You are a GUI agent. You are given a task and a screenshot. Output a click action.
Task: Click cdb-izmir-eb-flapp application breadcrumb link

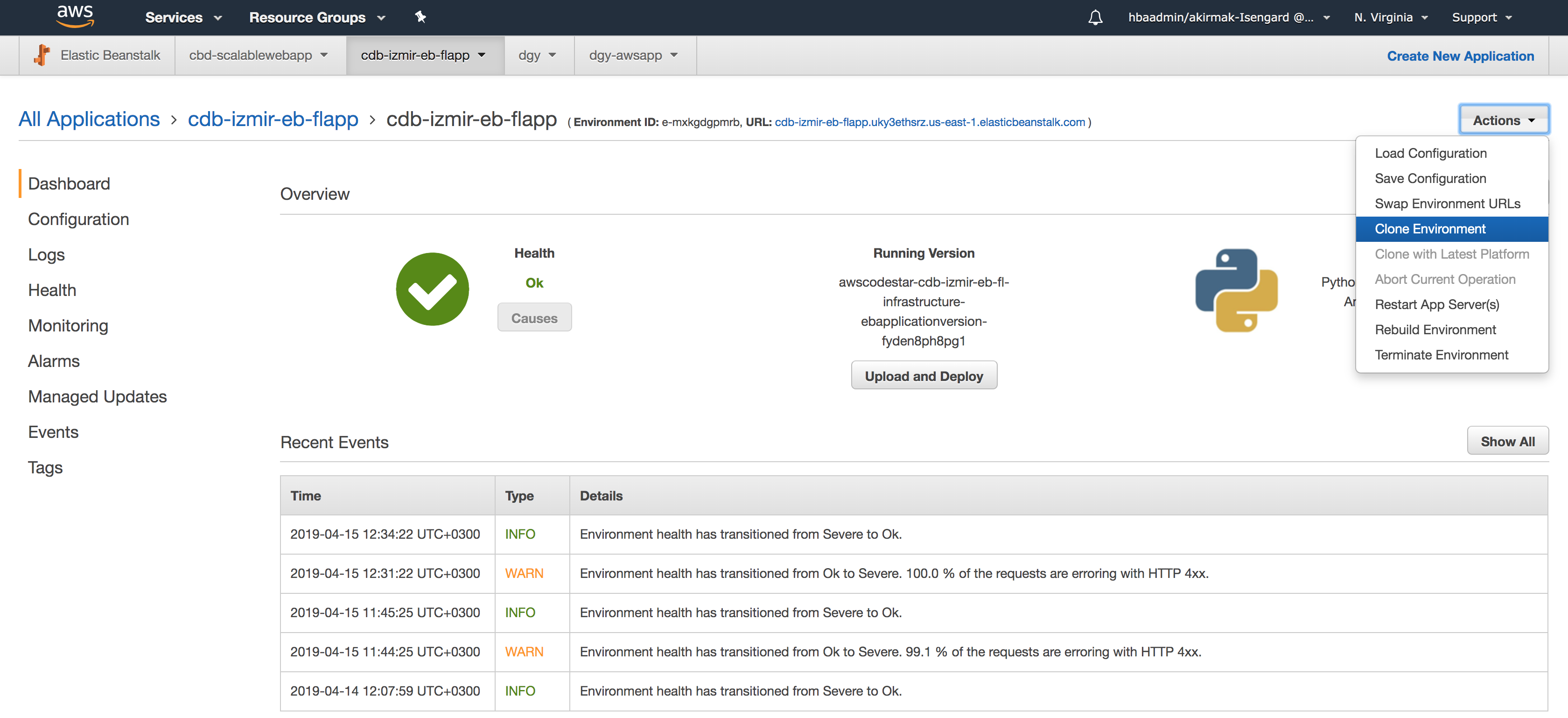pyautogui.click(x=273, y=119)
